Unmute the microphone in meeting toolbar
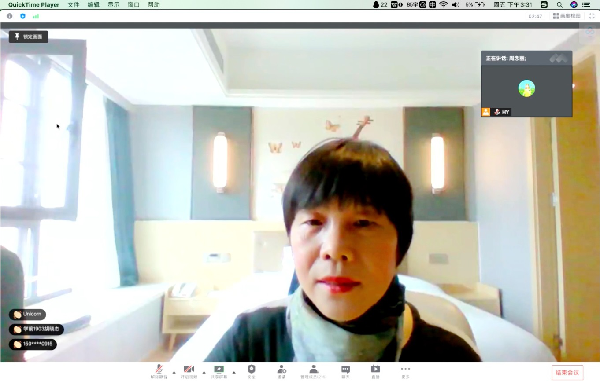This screenshot has height=381, width=600. [x=159, y=371]
